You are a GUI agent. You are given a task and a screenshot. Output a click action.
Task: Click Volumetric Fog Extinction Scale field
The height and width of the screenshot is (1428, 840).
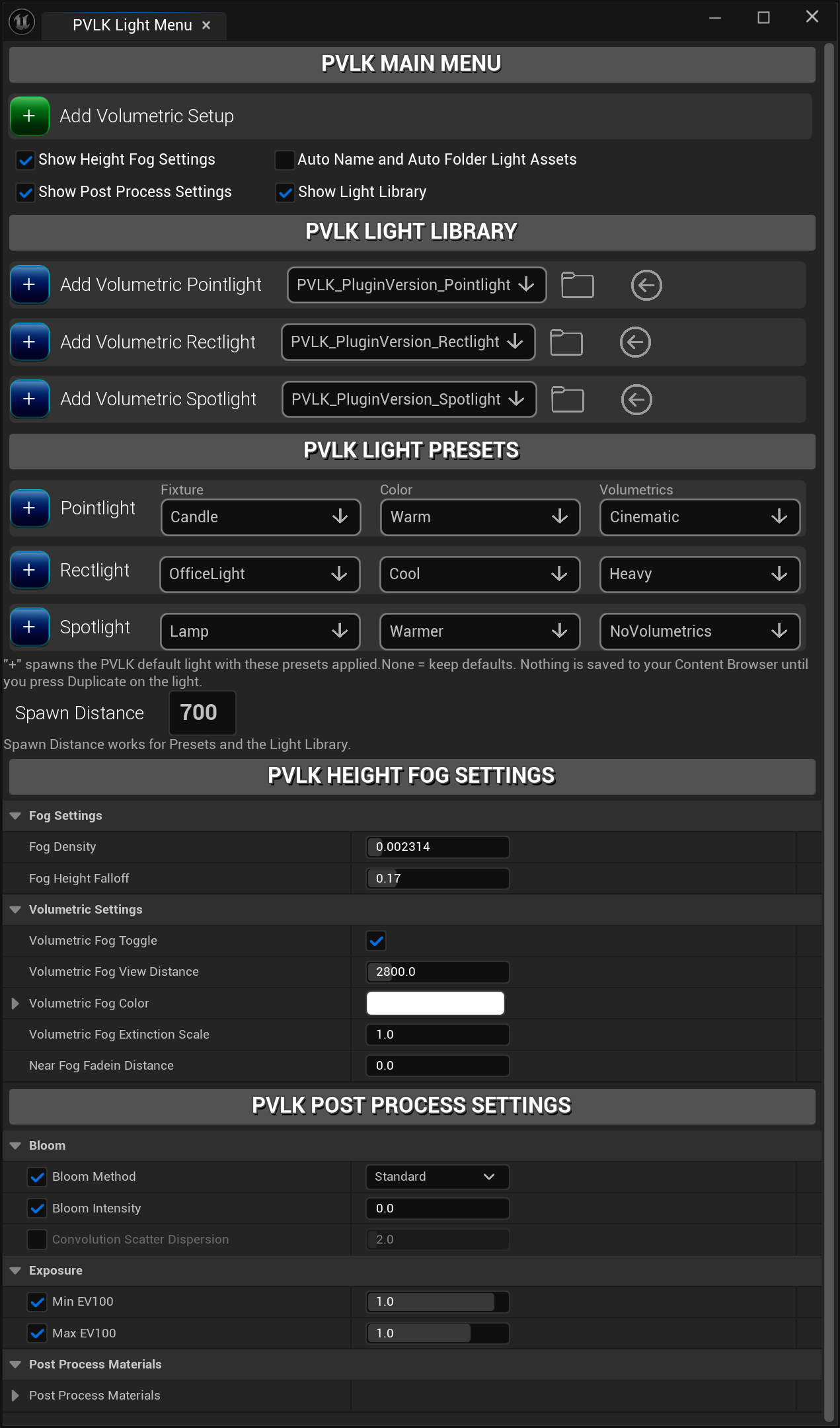tap(438, 1035)
